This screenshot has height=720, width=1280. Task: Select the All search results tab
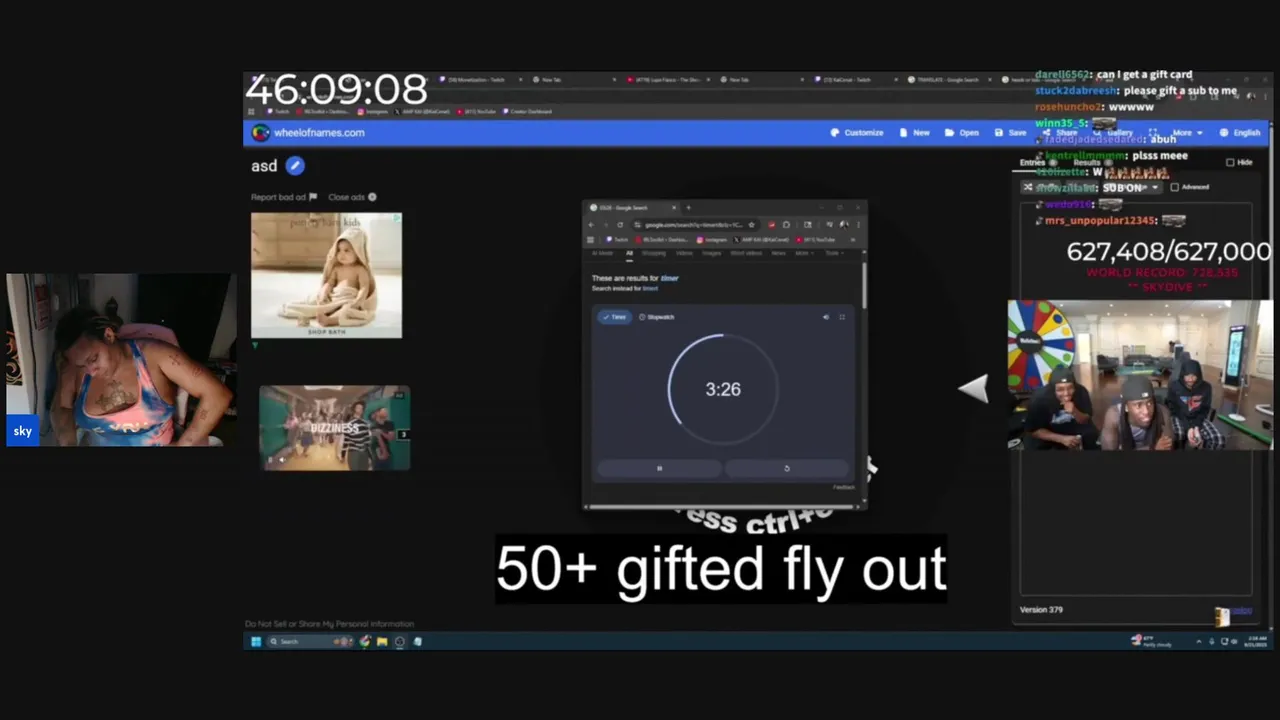(x=629, y=253)
